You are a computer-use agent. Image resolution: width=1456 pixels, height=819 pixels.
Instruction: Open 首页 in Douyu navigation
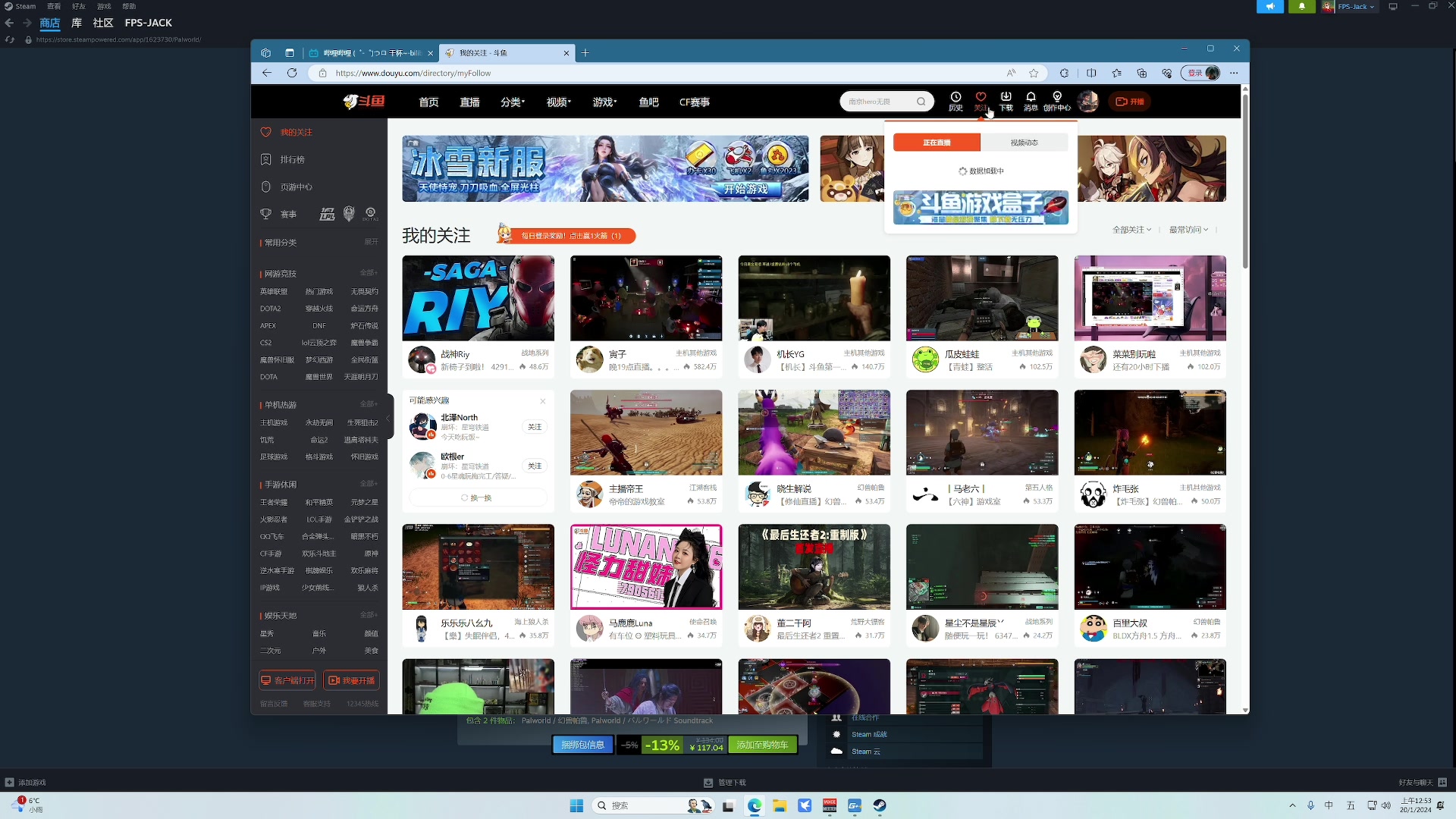click(428, 102)
